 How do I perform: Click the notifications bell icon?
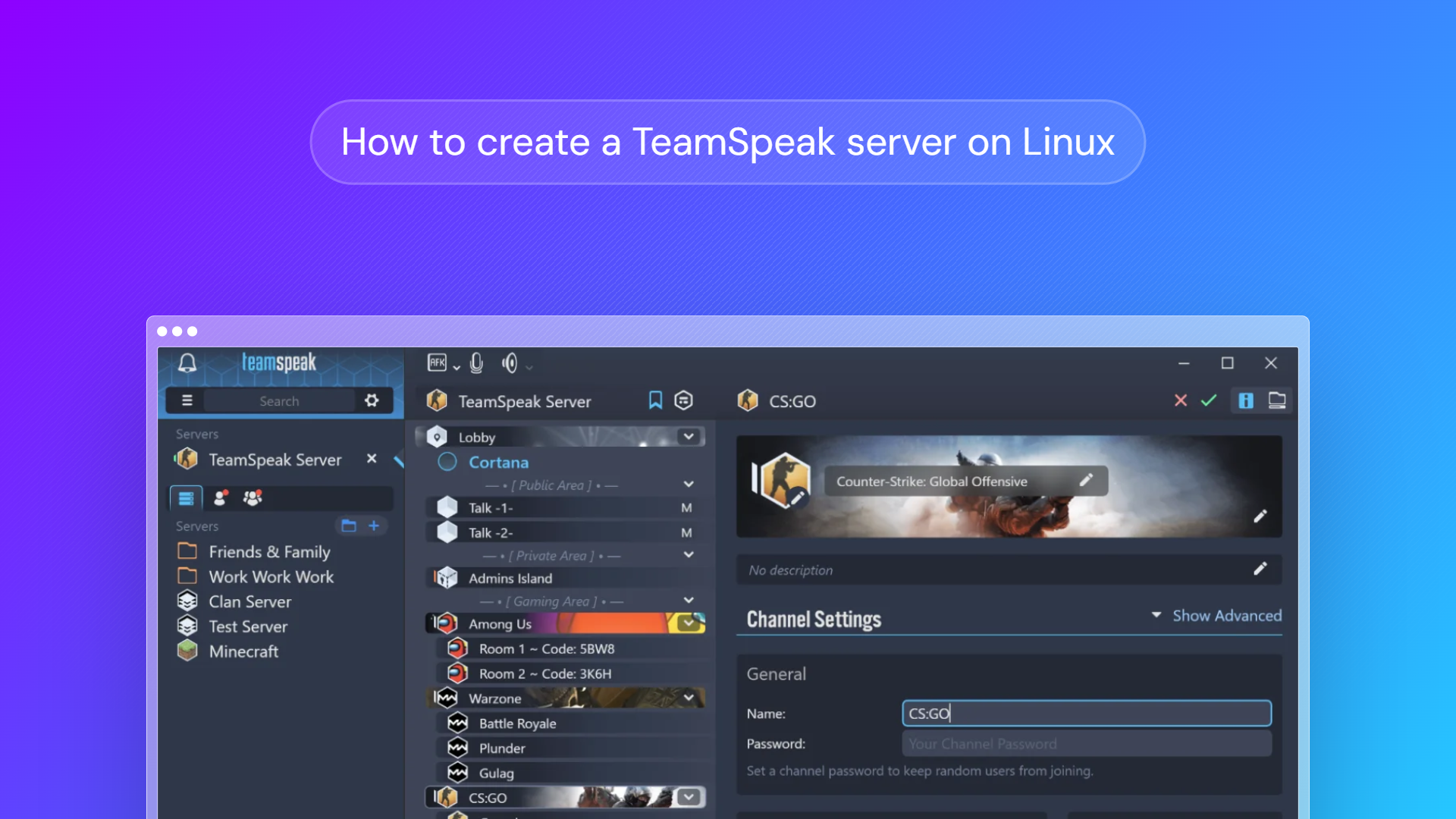click(187, 362)
